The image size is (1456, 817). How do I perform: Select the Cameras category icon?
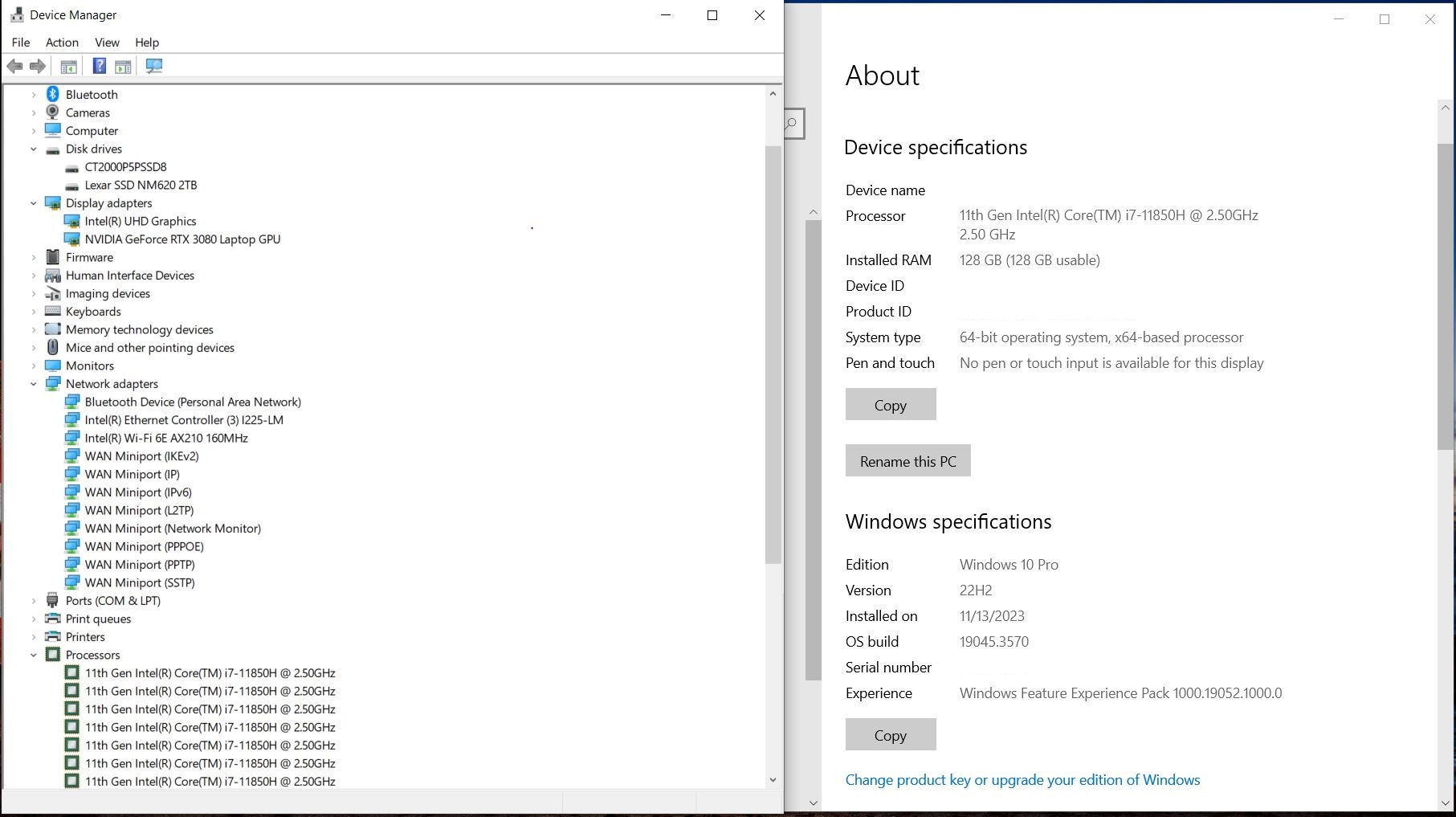pyautogui.click(x=53, y=112)
